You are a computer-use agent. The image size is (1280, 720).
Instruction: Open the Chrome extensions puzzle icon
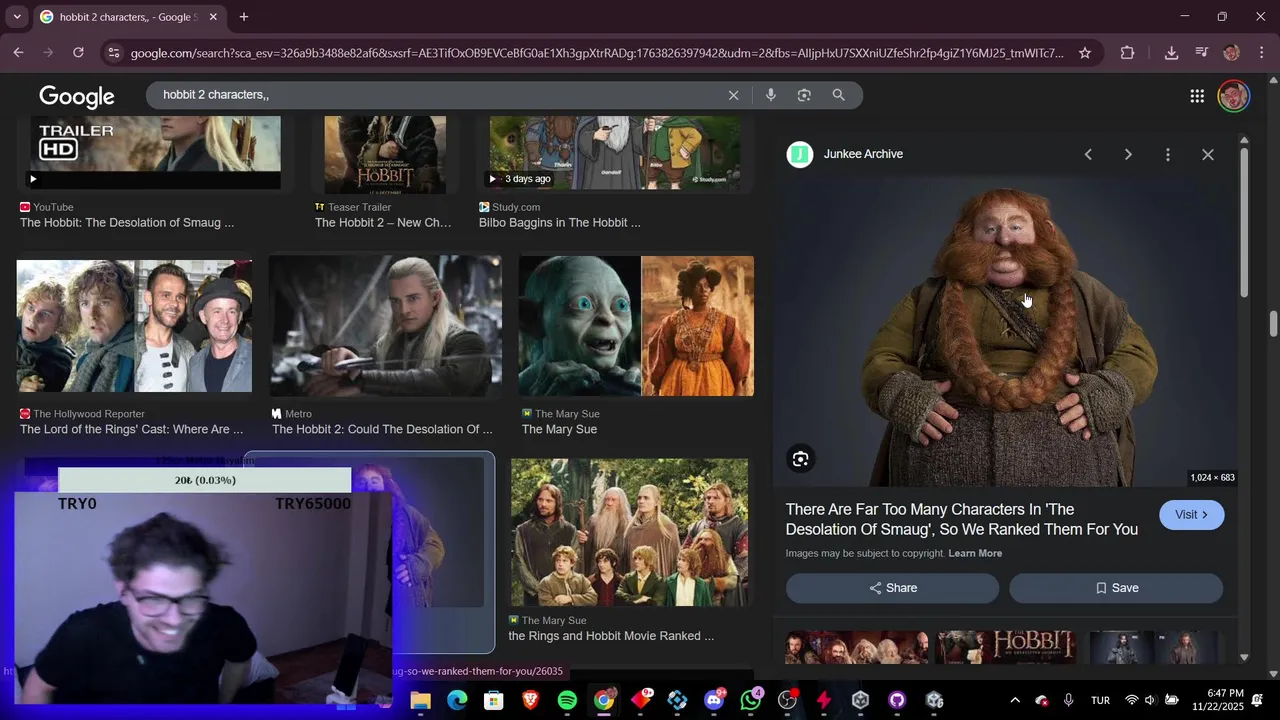coord(1127,53)
